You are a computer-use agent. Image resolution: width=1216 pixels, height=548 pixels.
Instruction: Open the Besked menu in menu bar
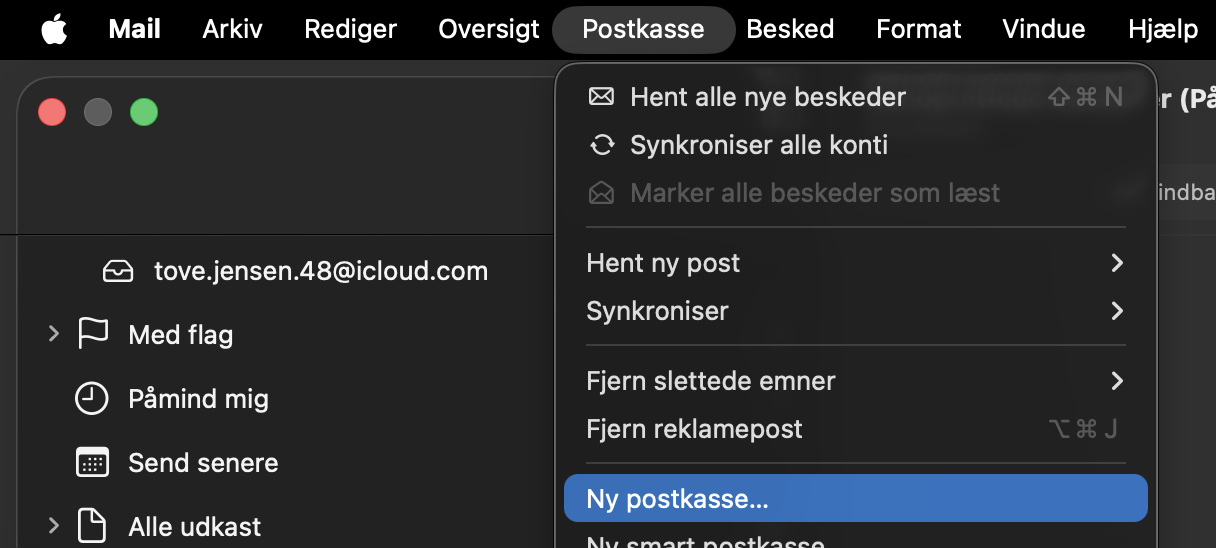click(x=790, y=30)
